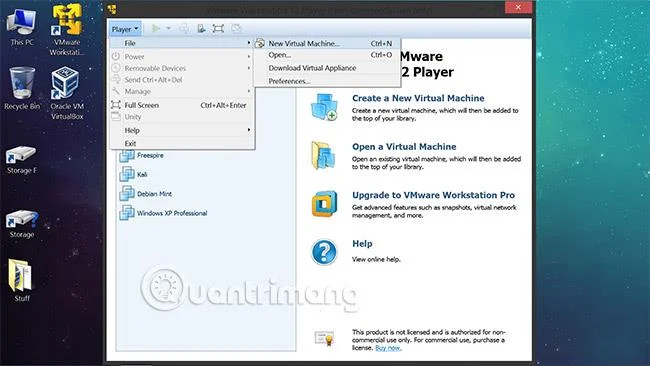Image resolution: width=650 pixels, height=366 pixels.
Task: Choose Unity menu entry
Action: point(182,117)
